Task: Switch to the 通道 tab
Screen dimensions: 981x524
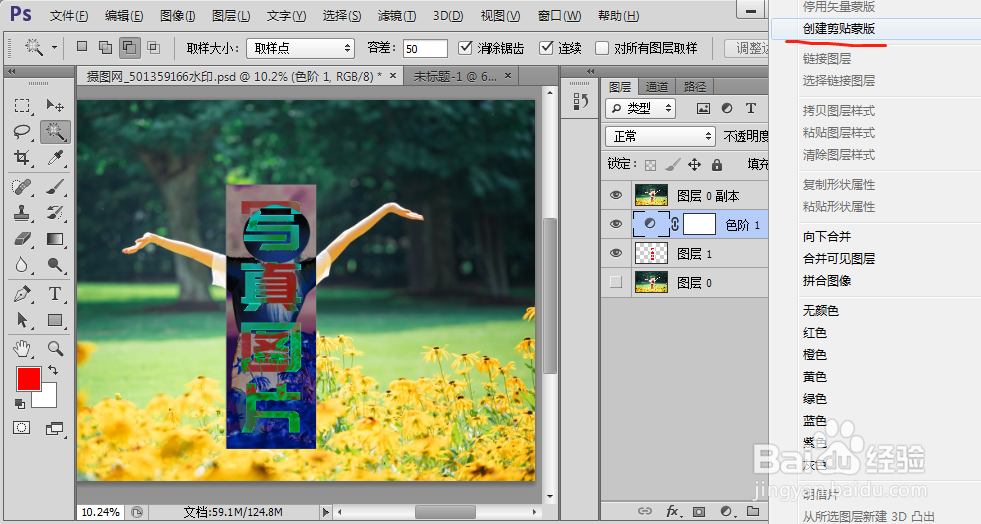Action: coord(657,87)
